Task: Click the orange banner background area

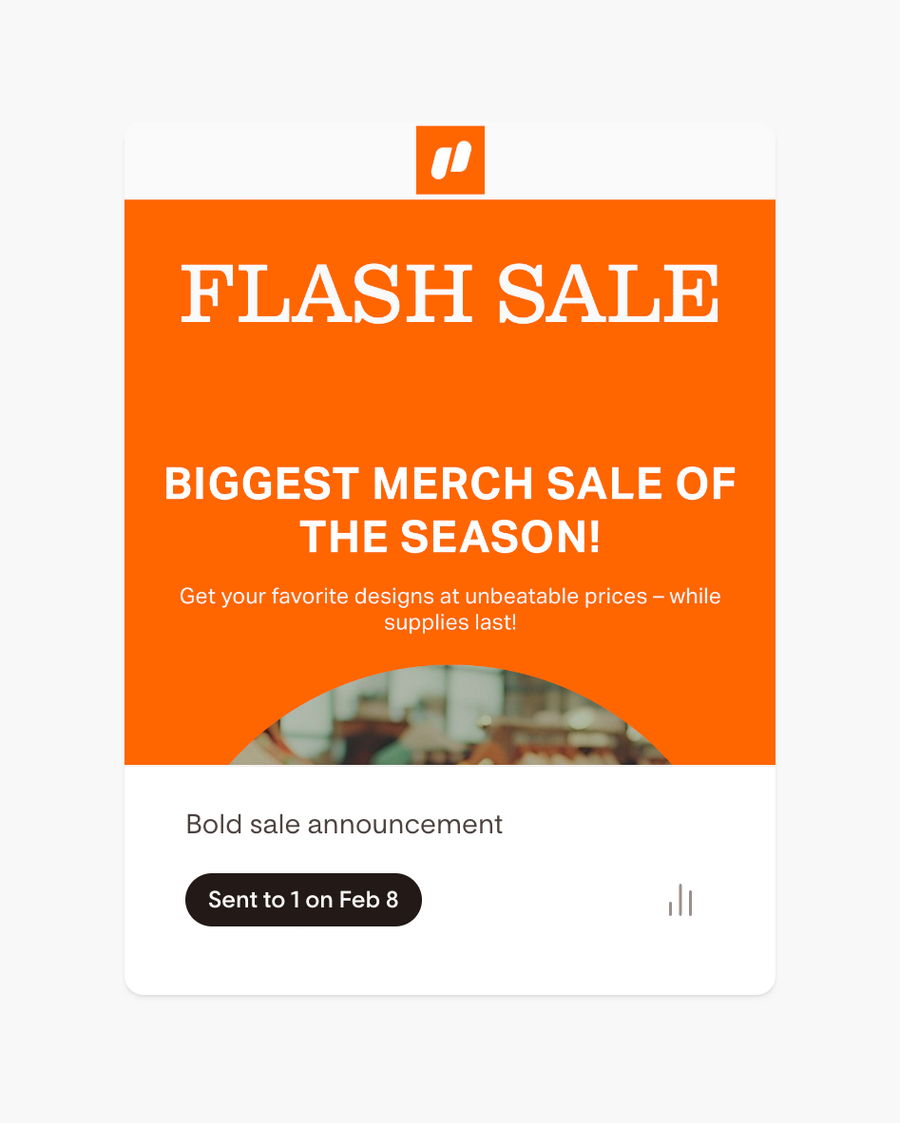Action: tap(450, 400)
